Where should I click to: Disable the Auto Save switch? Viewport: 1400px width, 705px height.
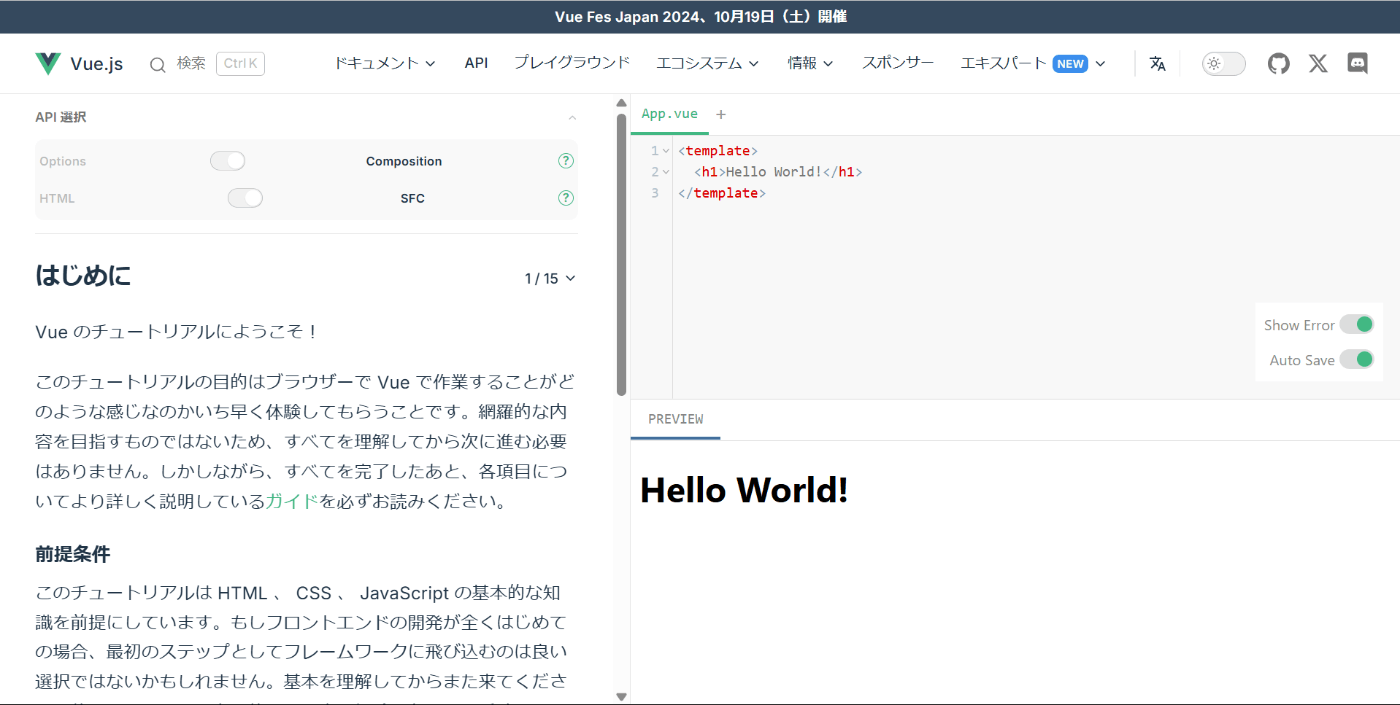pos(1357,359)
